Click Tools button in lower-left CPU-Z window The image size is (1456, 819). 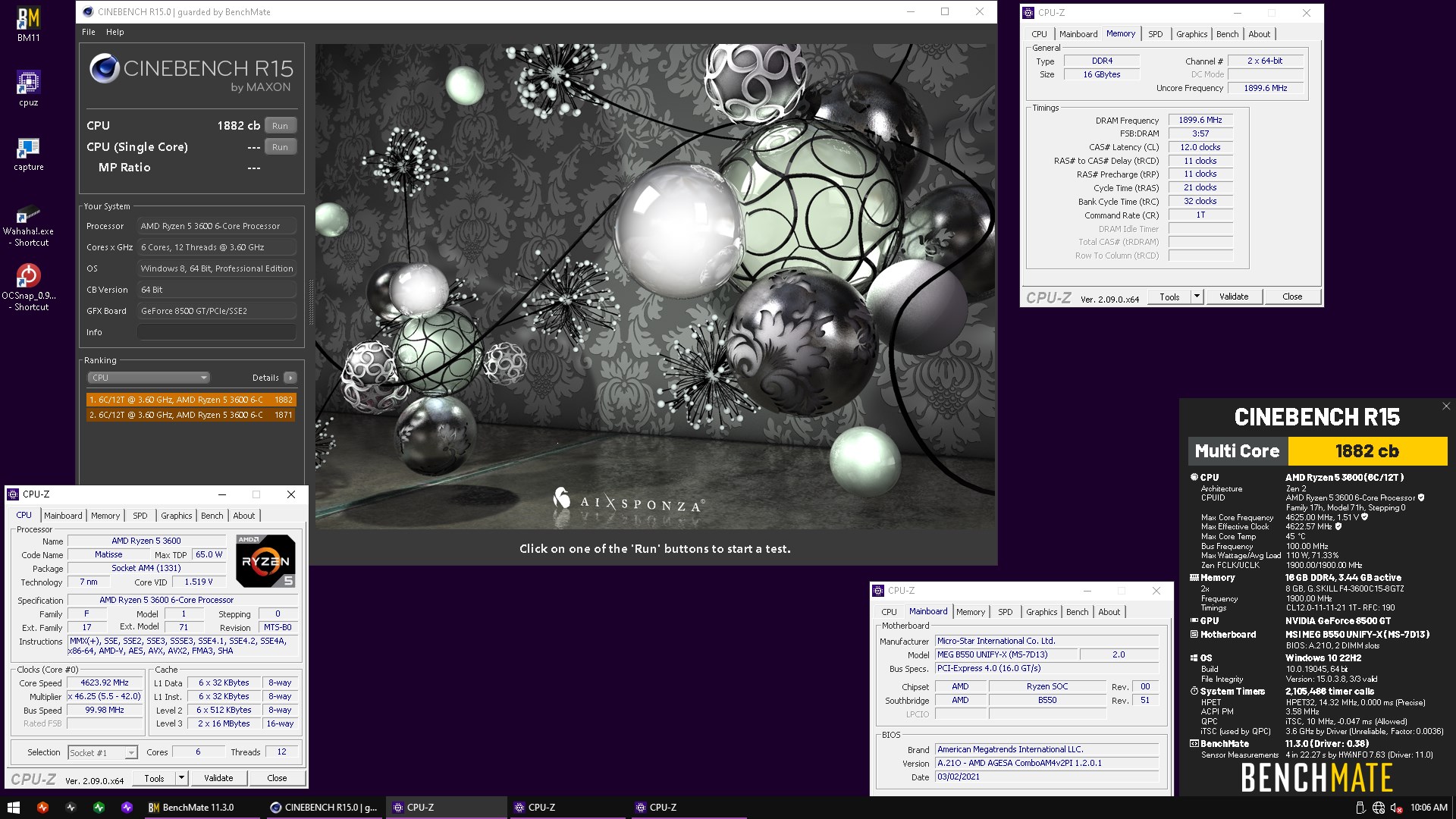click(154, 778)
